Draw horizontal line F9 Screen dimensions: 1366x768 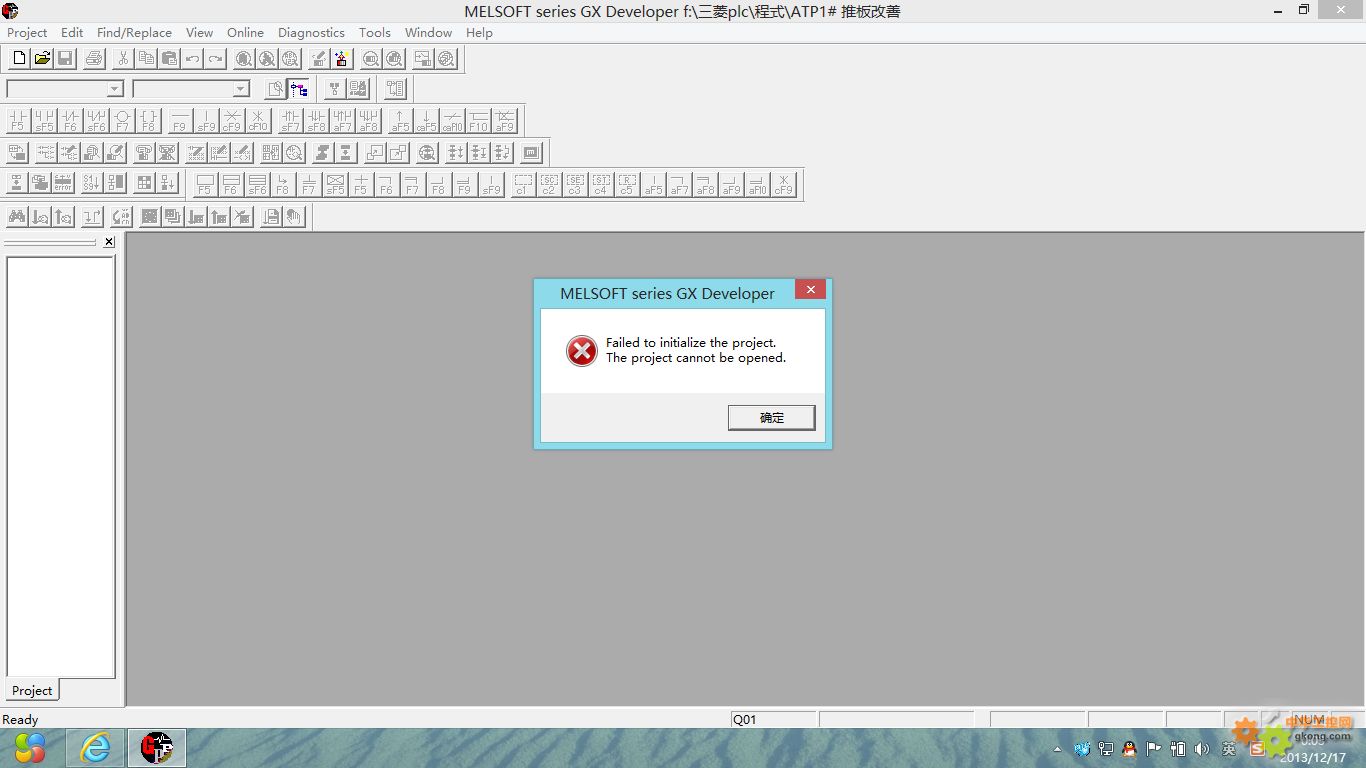pyautogui.click(x=180, y=121)
